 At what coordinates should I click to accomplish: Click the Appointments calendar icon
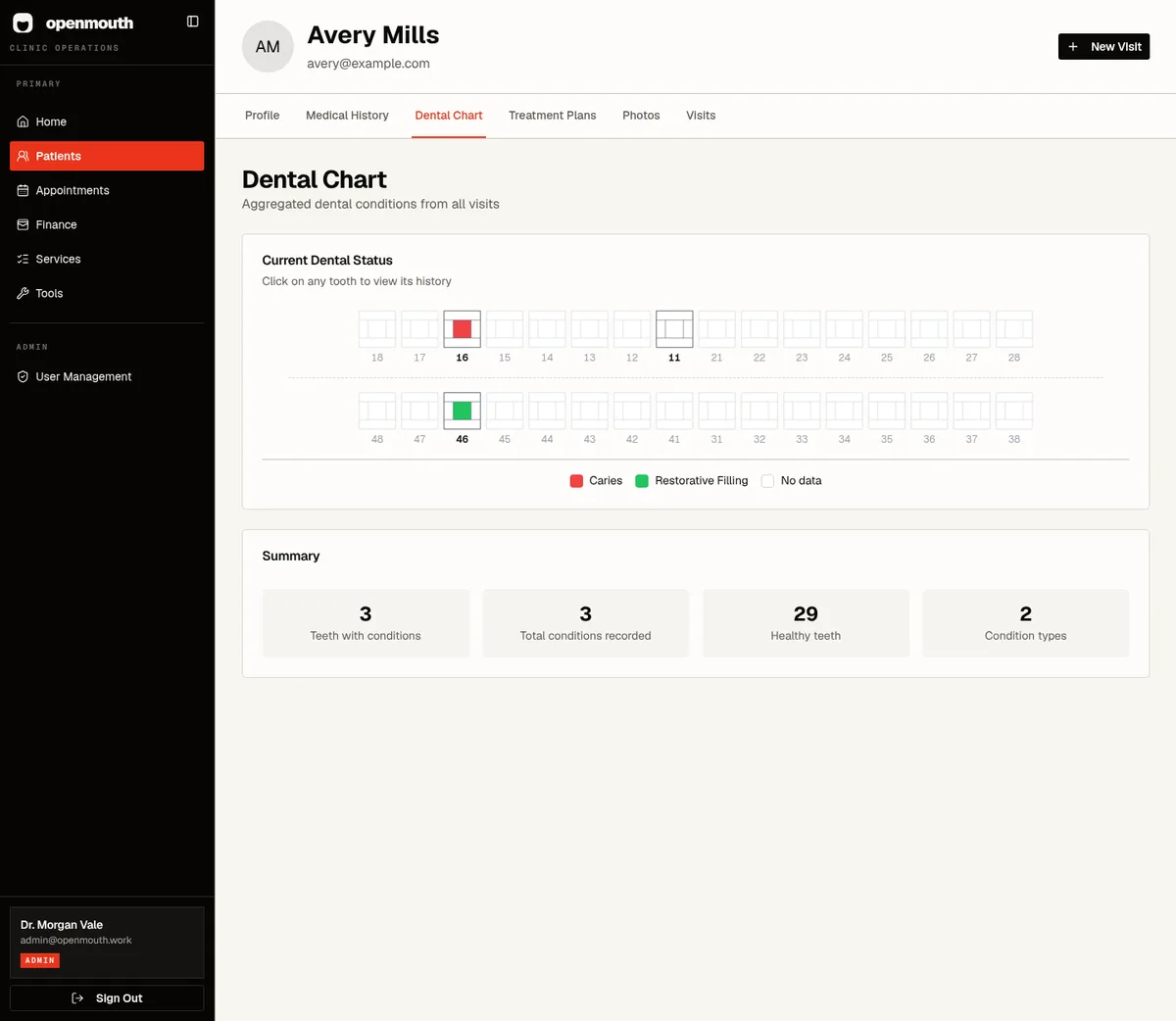click(24, 190)
